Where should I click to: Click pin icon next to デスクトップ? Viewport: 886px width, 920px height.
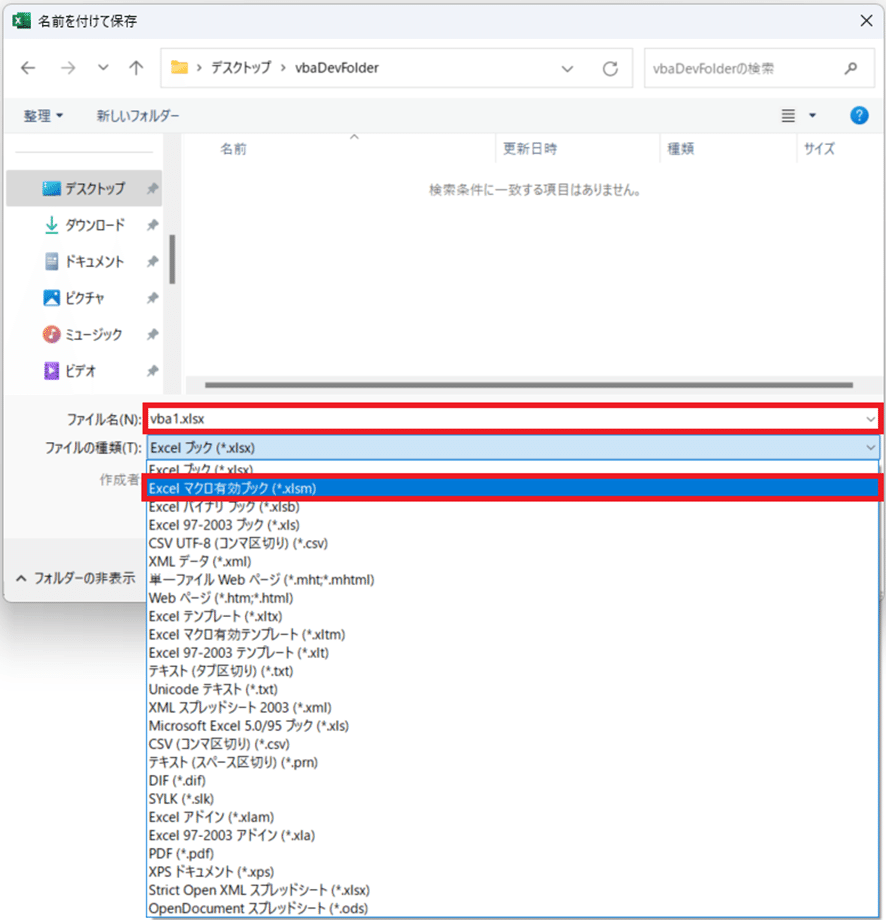click(153, 188)
